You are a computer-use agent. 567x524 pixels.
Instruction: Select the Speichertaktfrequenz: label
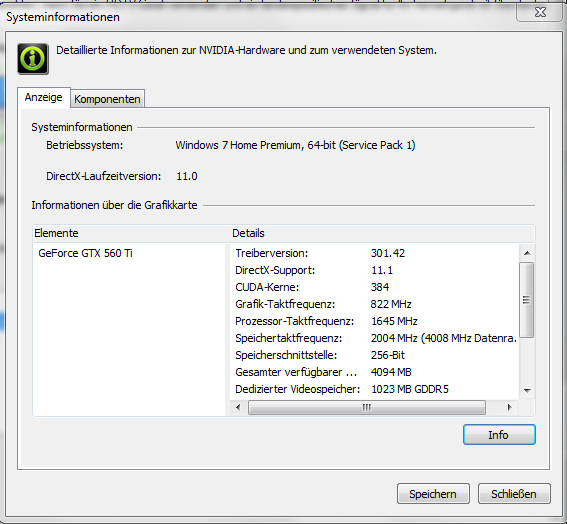(289, 338)
